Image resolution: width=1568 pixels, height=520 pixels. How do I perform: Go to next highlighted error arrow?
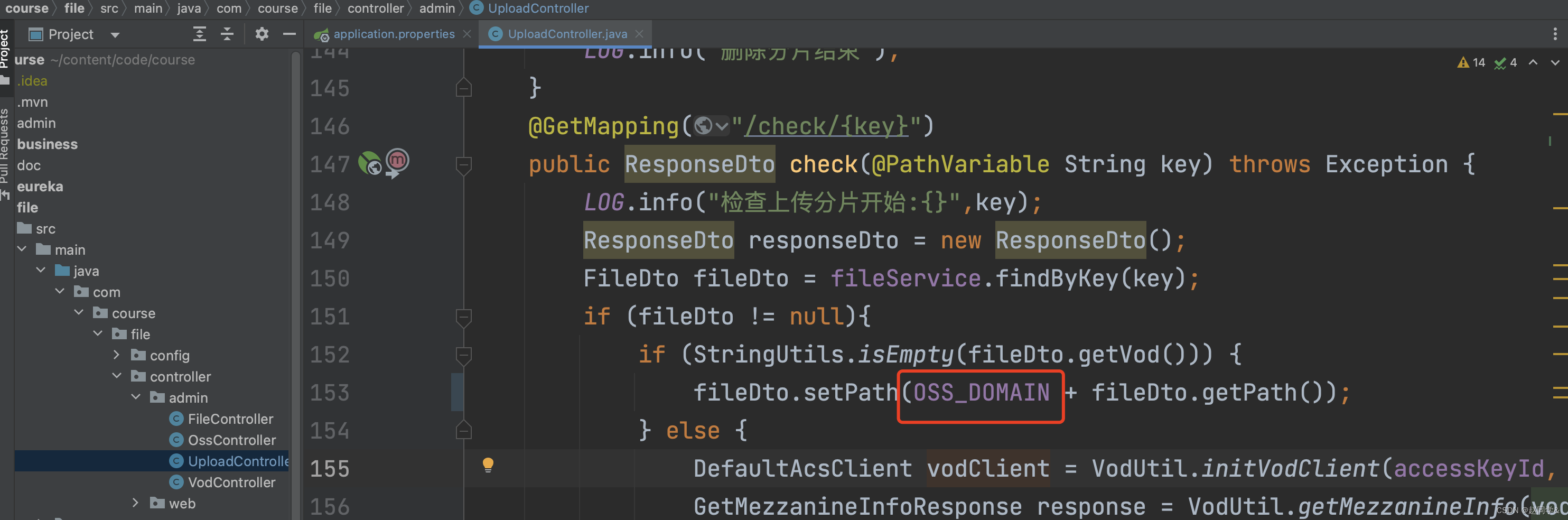click(x=1555, y=63)
